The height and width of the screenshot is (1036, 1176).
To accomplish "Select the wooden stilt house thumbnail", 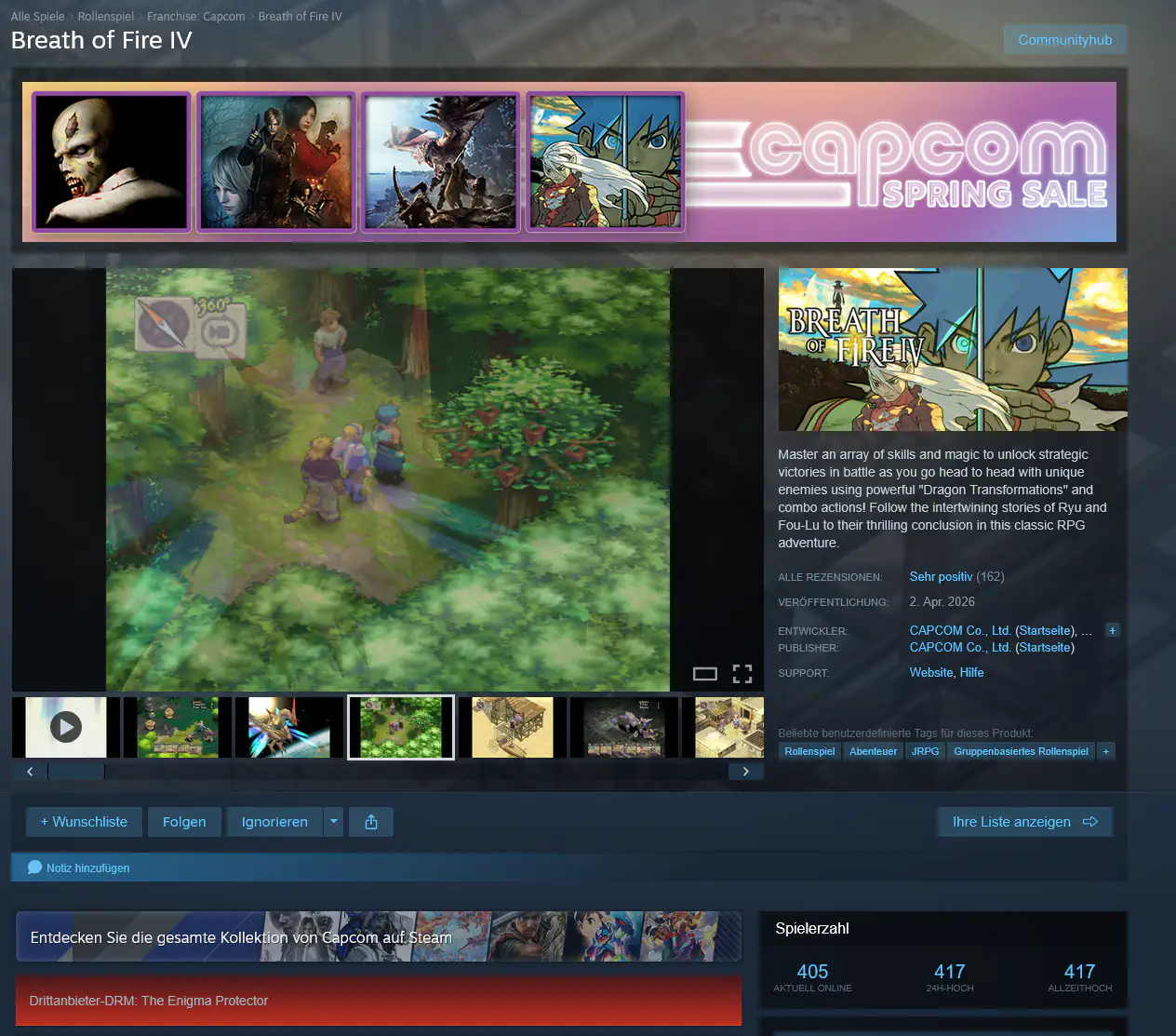I will click(513, 727).
